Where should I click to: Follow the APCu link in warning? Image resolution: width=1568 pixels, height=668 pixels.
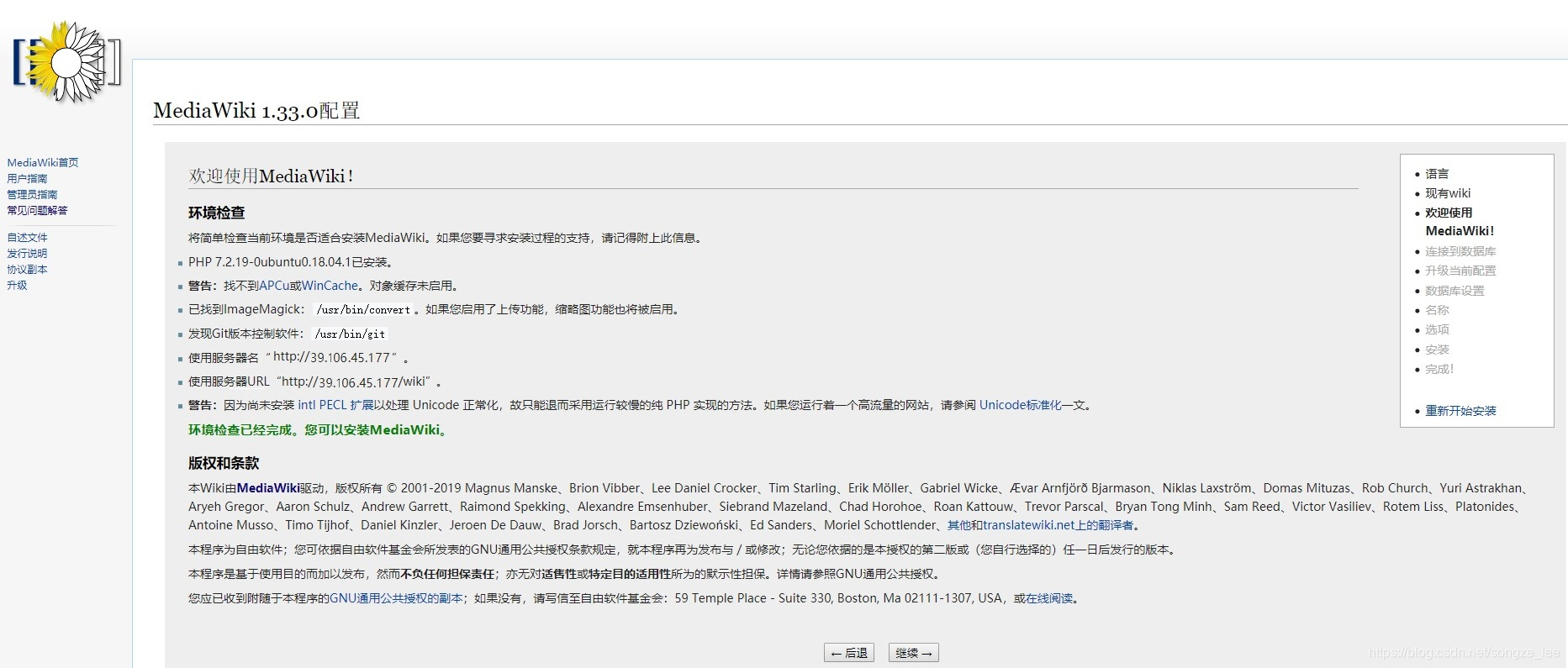tap(274, 286)
